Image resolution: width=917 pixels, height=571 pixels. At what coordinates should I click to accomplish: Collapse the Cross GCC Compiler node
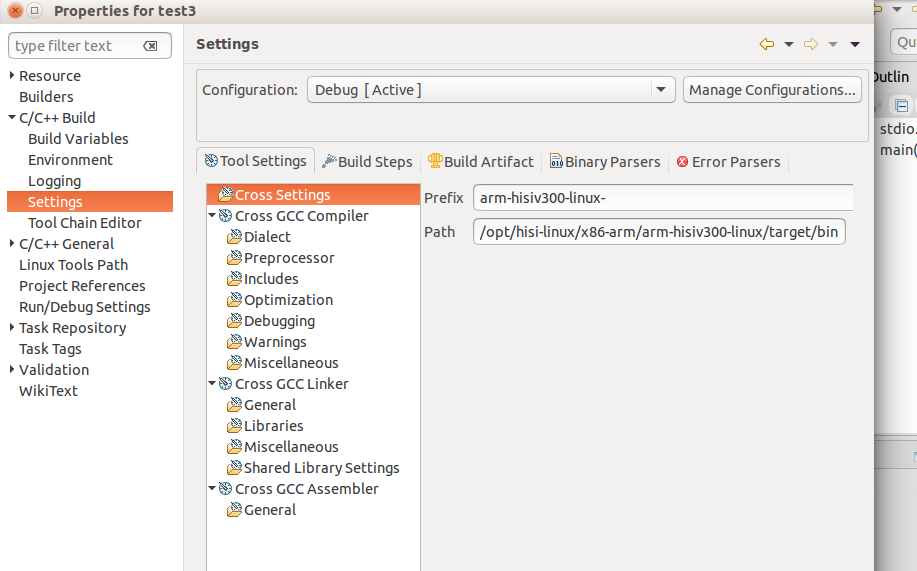tap(212, 215)
